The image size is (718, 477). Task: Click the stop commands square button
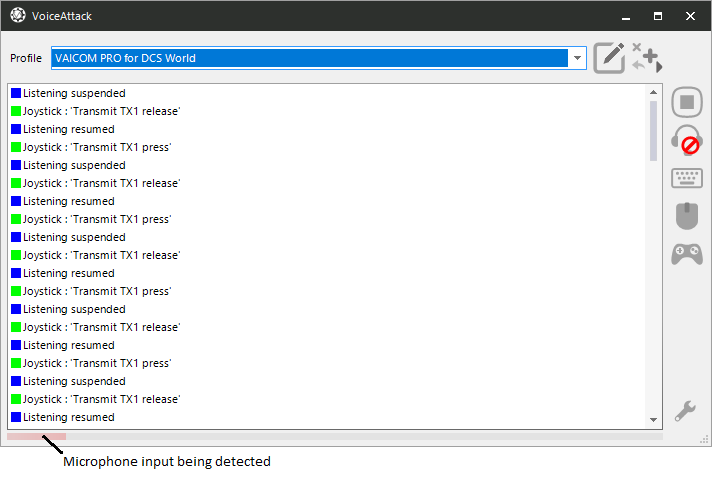pyautogui.click(x=687, y=102)
